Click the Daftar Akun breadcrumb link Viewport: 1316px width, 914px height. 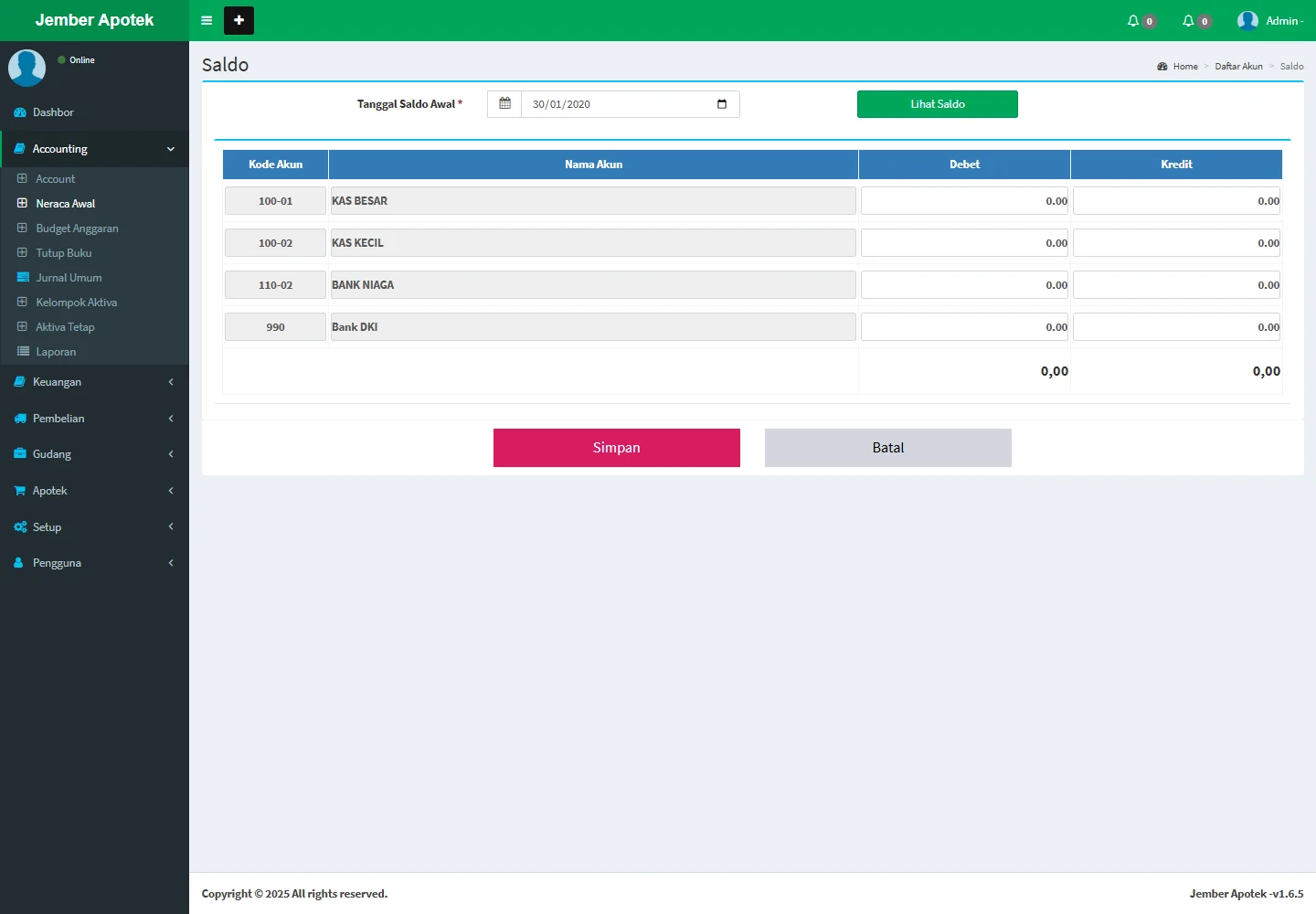point(1238,67)
